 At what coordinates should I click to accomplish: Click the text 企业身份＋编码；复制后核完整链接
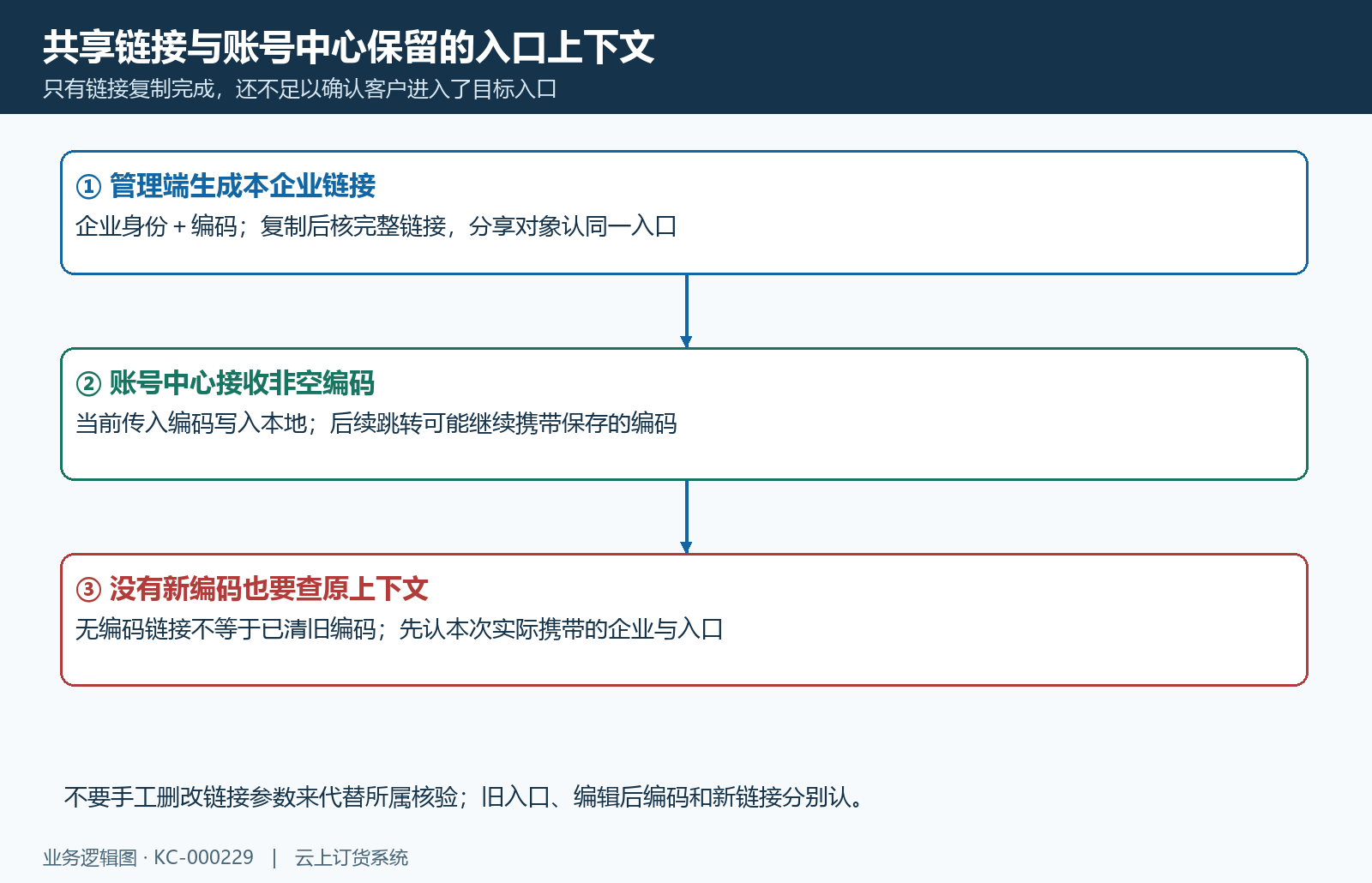(261, 226)
